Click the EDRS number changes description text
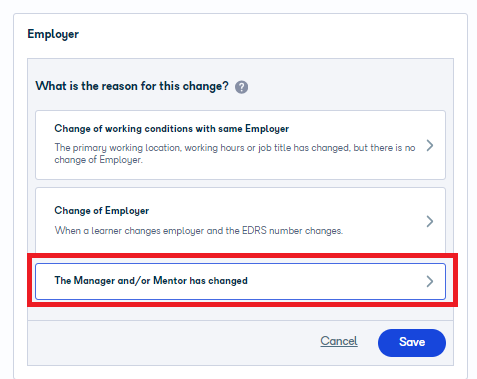 [199, 231]
